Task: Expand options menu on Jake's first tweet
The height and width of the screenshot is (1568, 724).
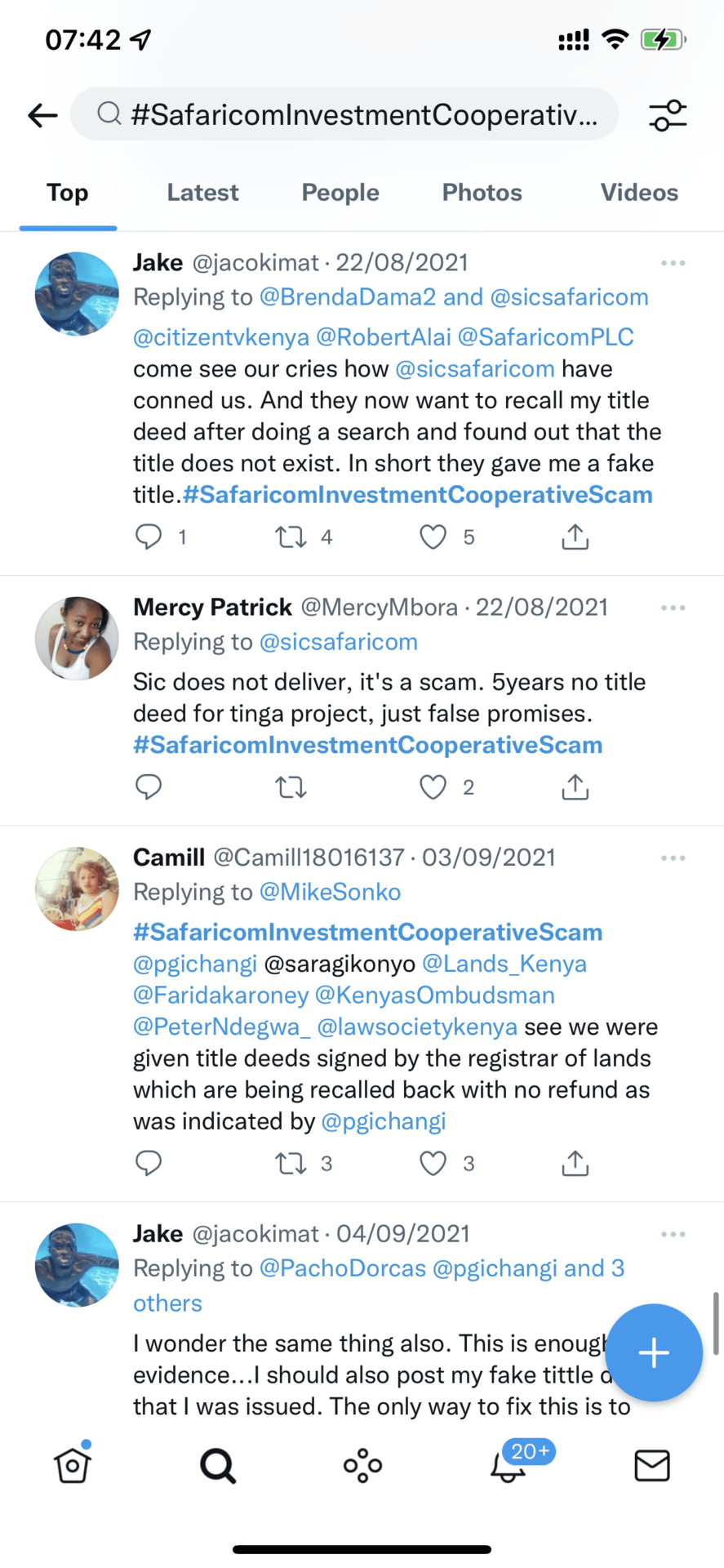Action: pos(673,263)
